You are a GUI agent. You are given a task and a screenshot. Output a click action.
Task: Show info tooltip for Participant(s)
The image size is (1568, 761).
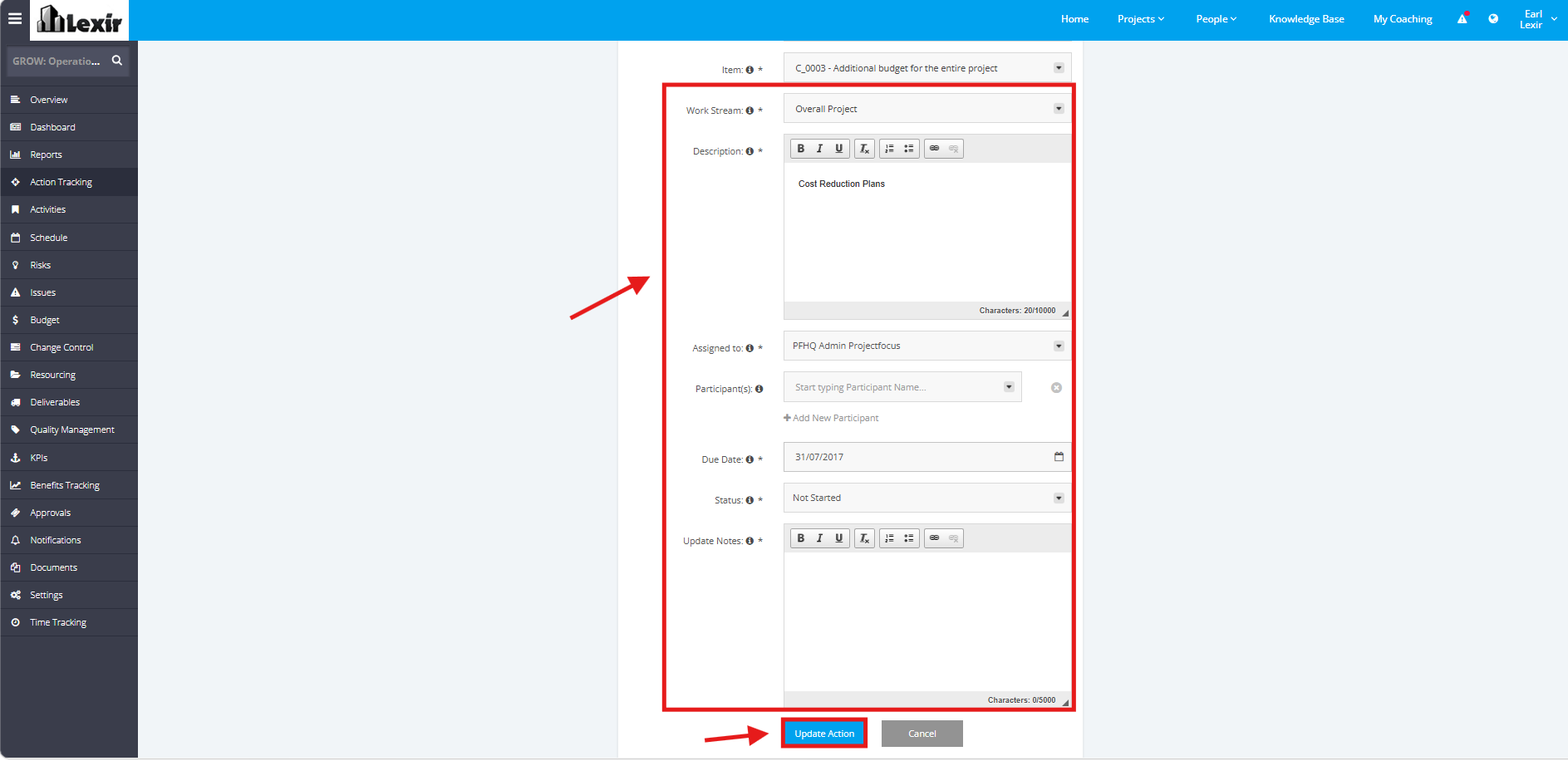coord(759,389)
